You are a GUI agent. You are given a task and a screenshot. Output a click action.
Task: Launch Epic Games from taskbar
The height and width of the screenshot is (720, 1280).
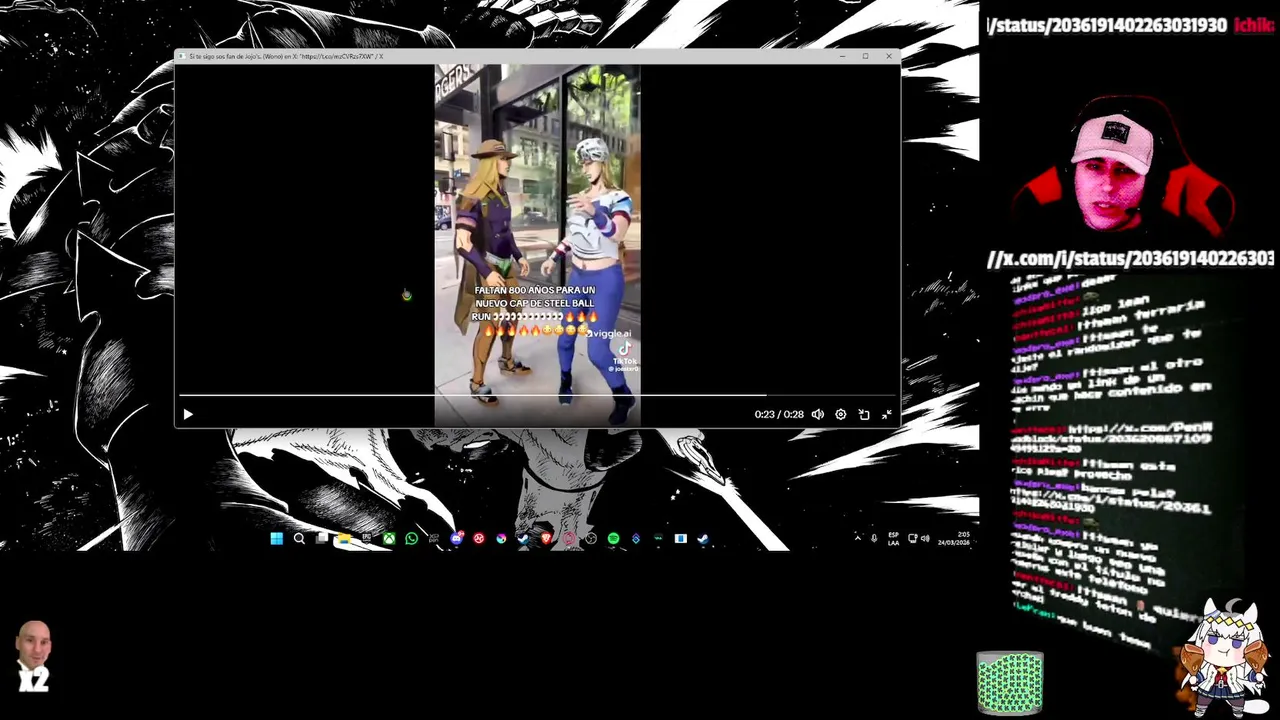pos(367,539)
